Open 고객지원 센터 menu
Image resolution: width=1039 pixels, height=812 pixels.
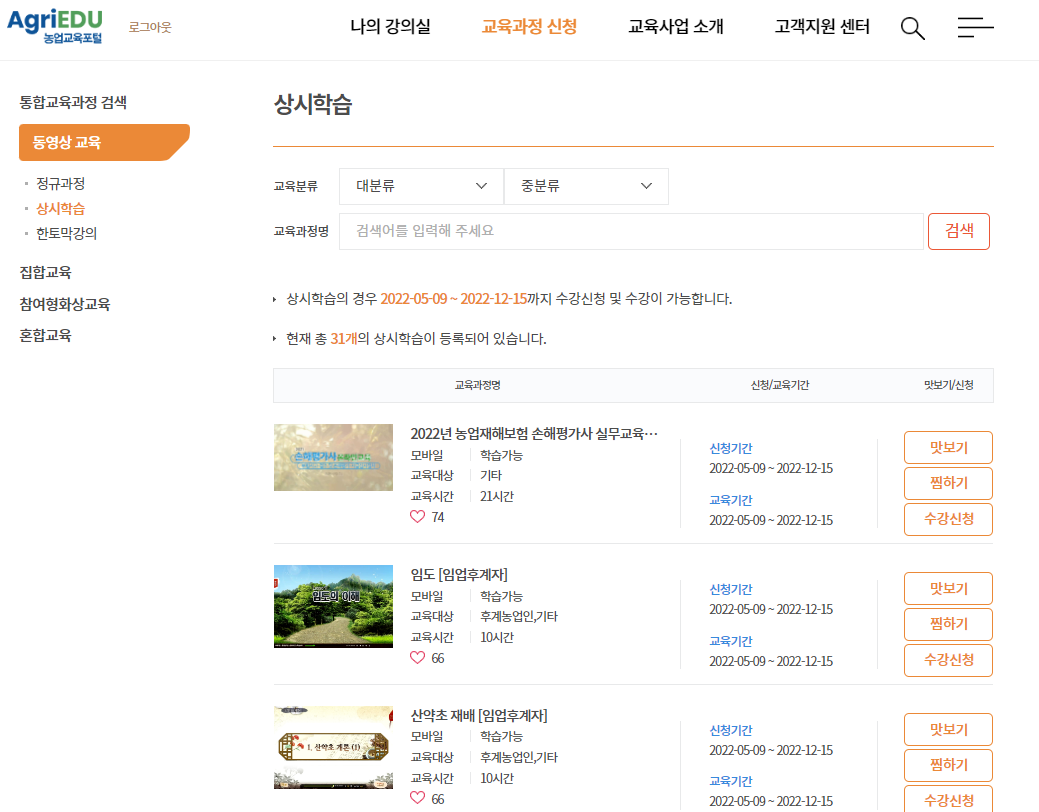(x=822, y=27)
